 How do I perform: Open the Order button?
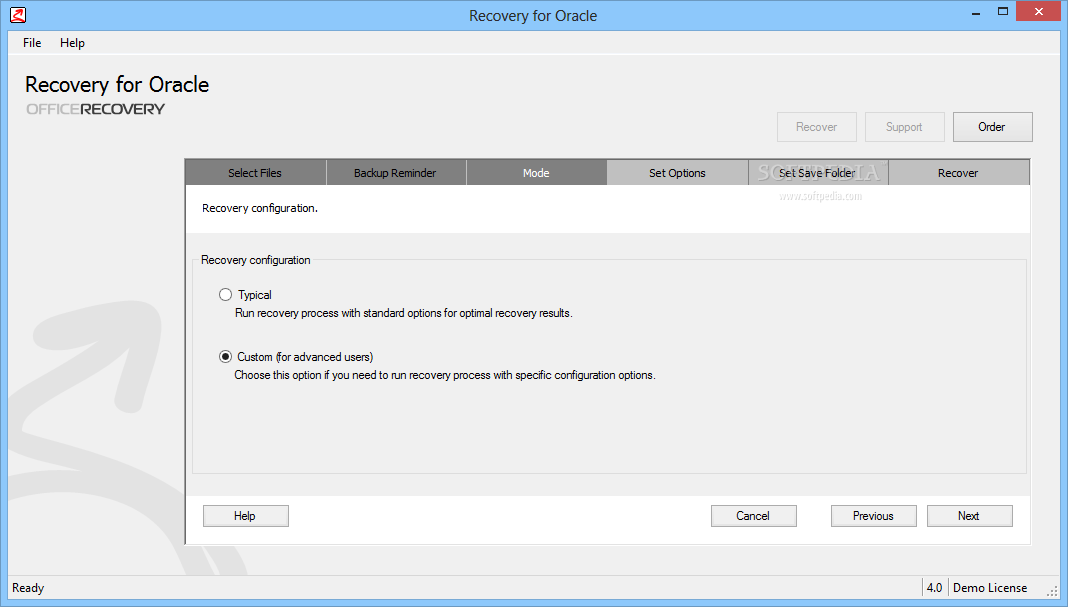click(992, 127)
